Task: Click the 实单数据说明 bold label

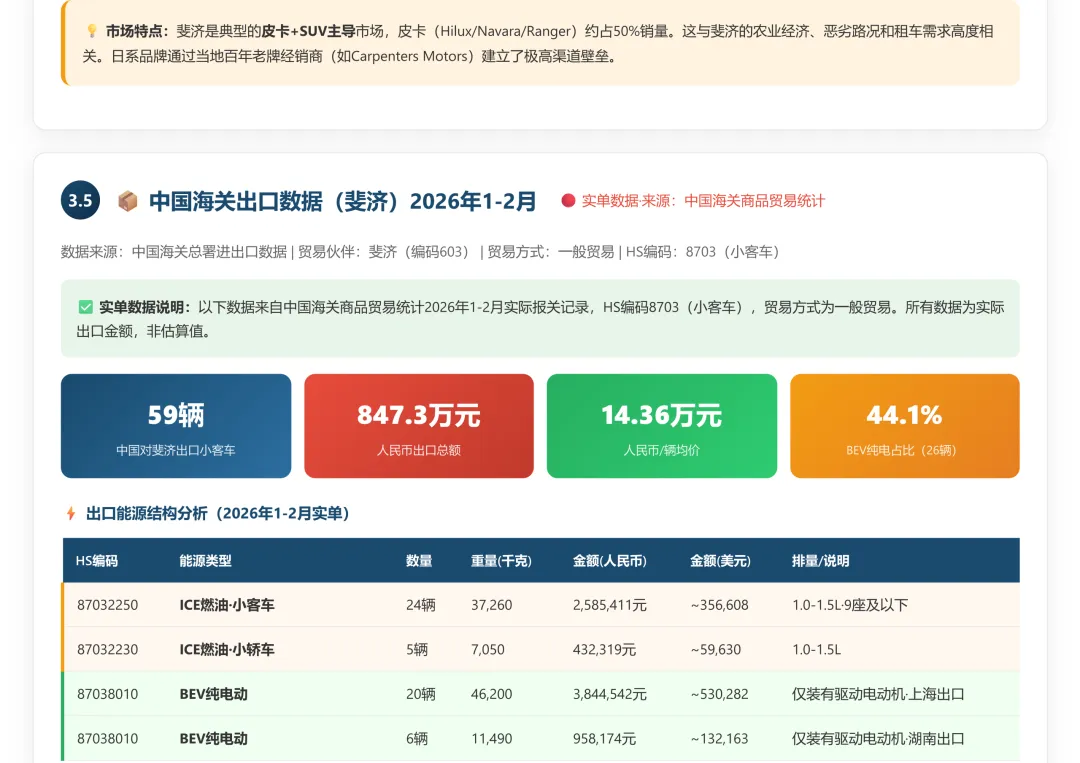Action: [x=145, y=307]
